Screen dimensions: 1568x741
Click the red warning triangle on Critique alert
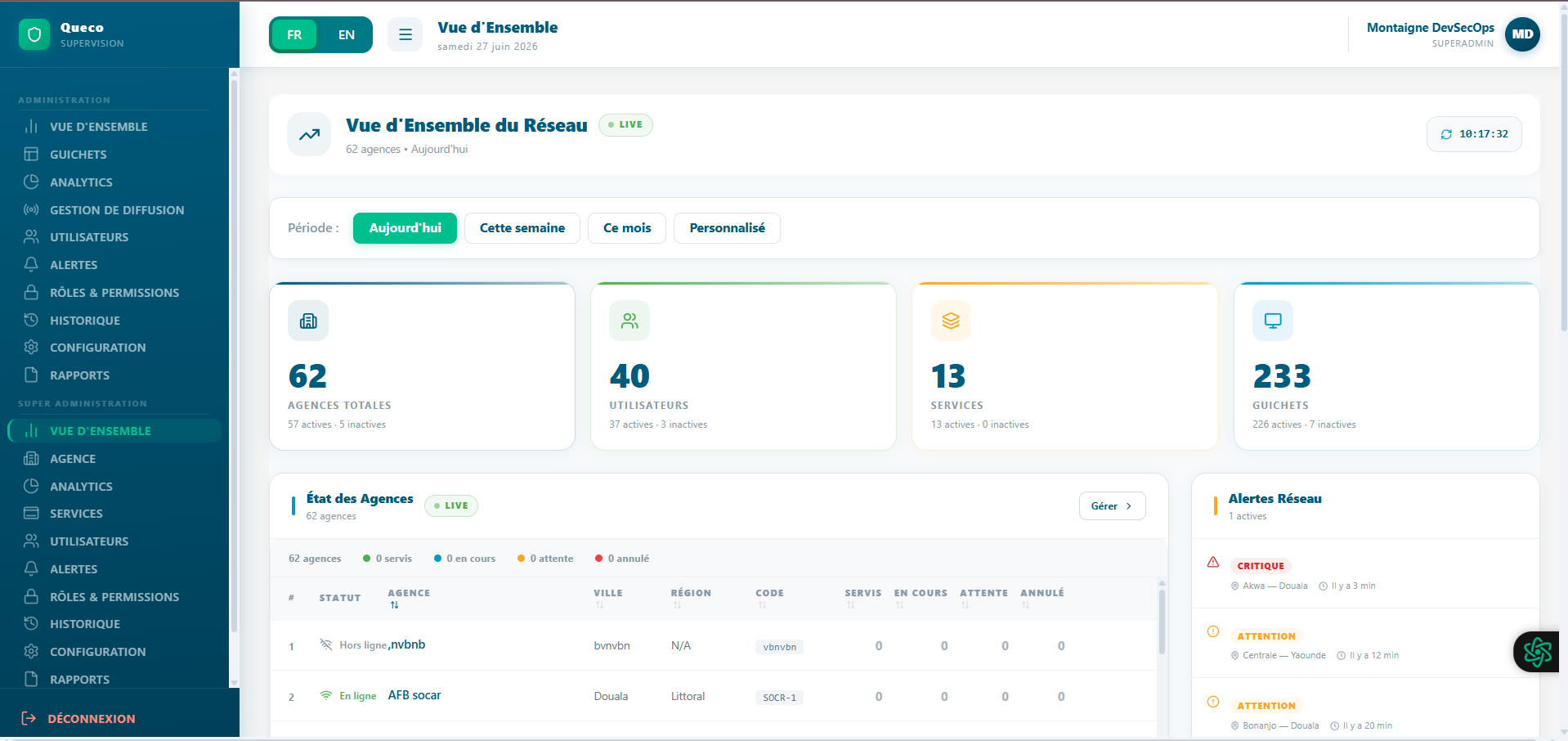pyautogui.click(x=1213, y=562)
